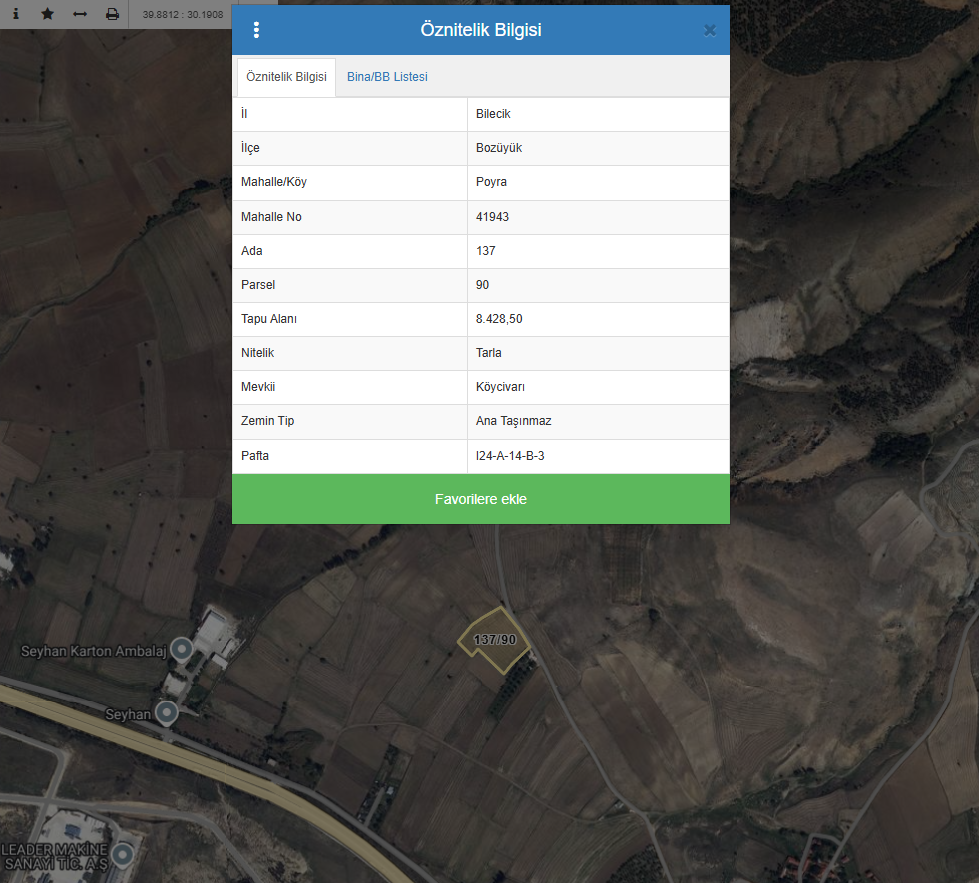This screenshot has height=883, width=979.
Task: Click the 137/90 parcel label
Action: point(494,639)
